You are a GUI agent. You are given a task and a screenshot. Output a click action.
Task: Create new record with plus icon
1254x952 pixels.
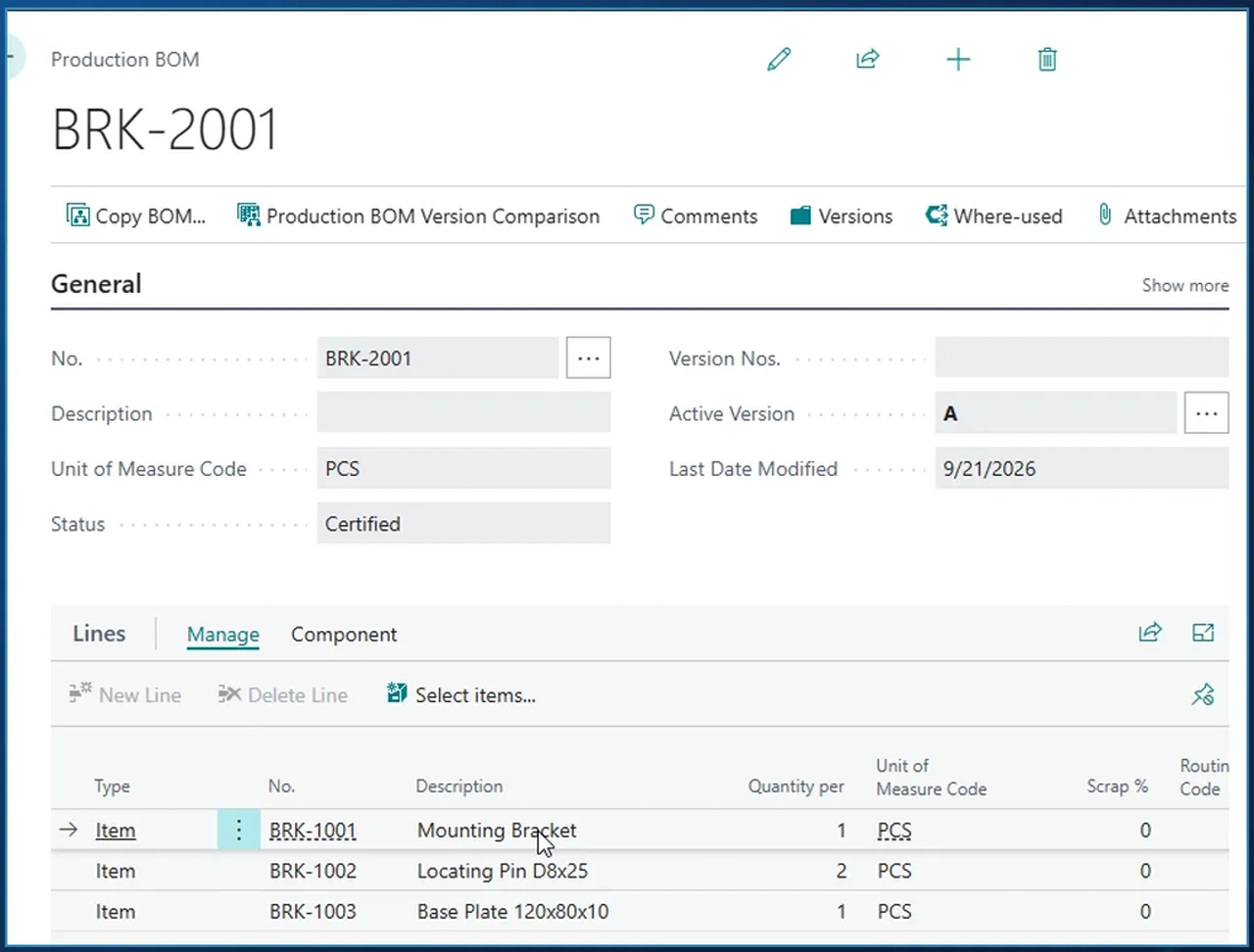[x=958, y=60]
